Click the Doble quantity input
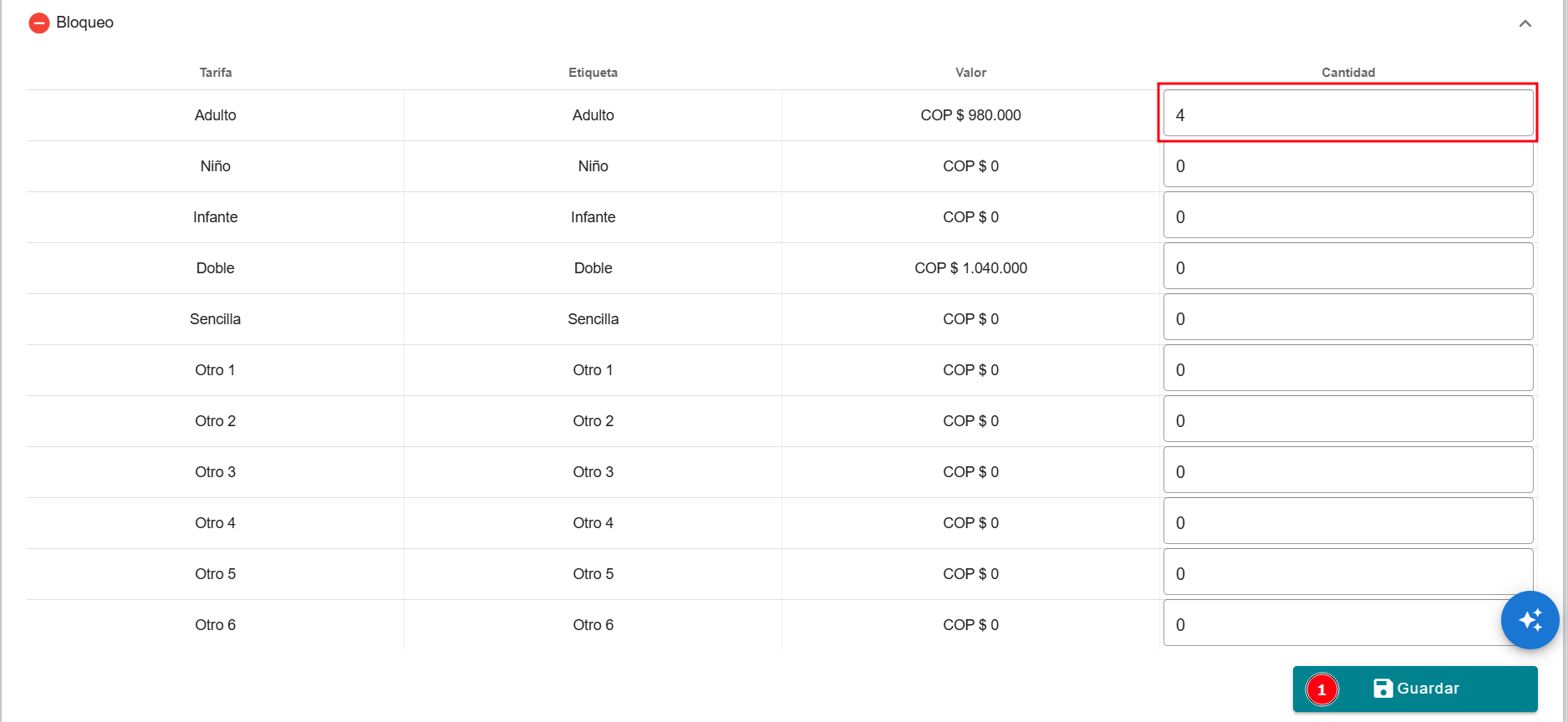Viewport: 1568px width, 722px height. 1347,267
